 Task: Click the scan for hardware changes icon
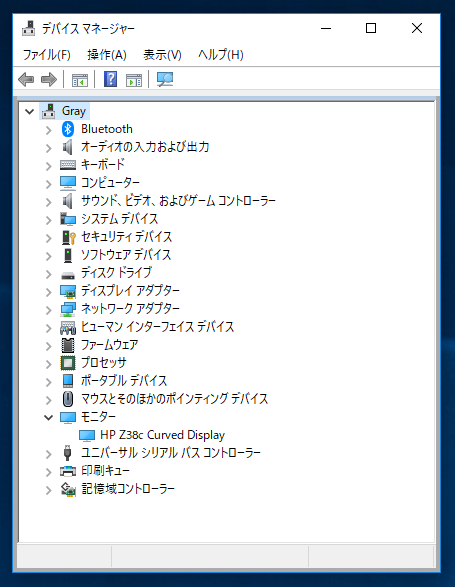pos(165,79)
